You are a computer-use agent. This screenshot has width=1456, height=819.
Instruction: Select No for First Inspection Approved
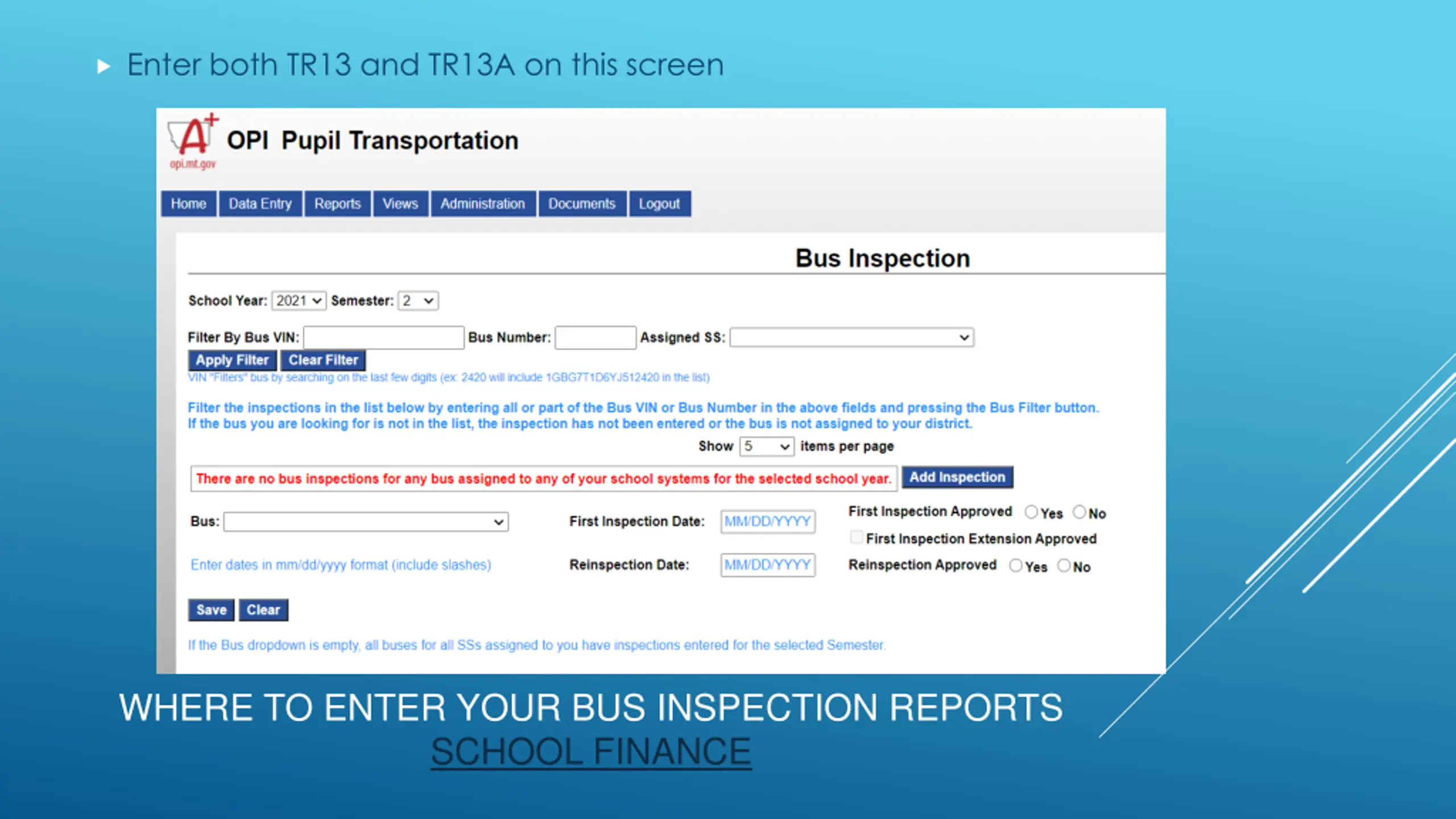(x=1079, y=512)
